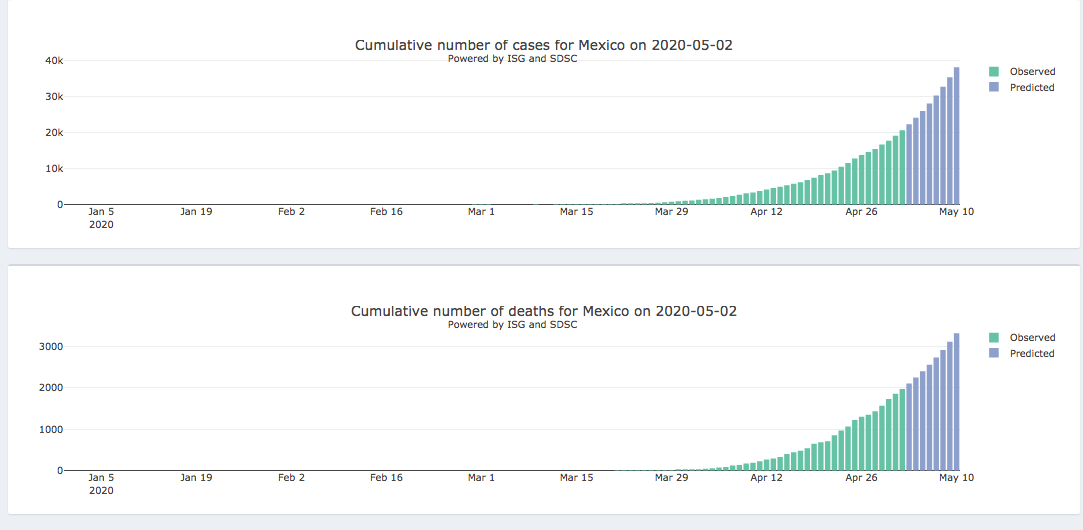
Task: Click 'Powered by ISG and SDSC' under cases title
Action: (x=512, y=59)
